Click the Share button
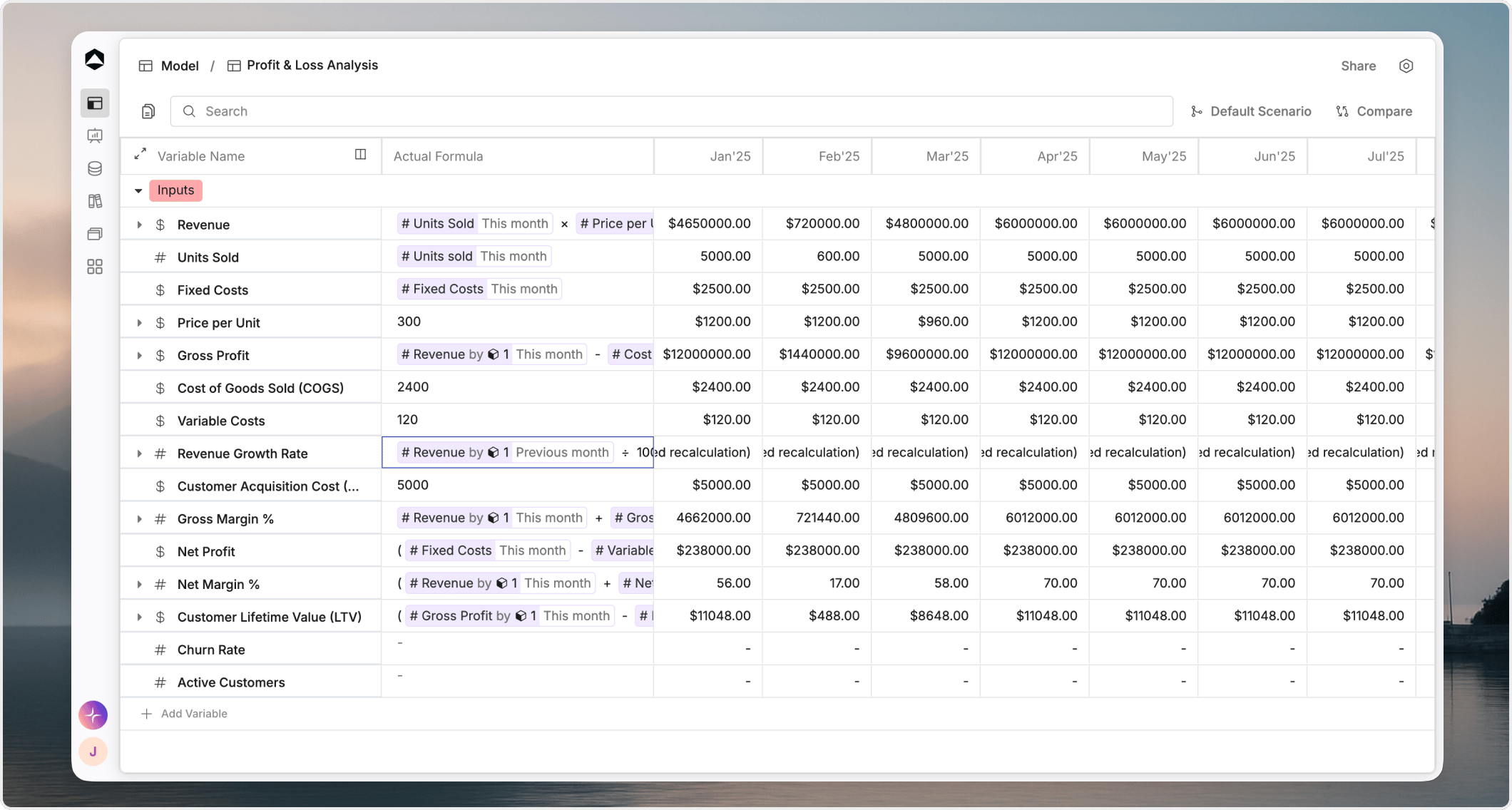1512x810 pixels. (1358, 66)
